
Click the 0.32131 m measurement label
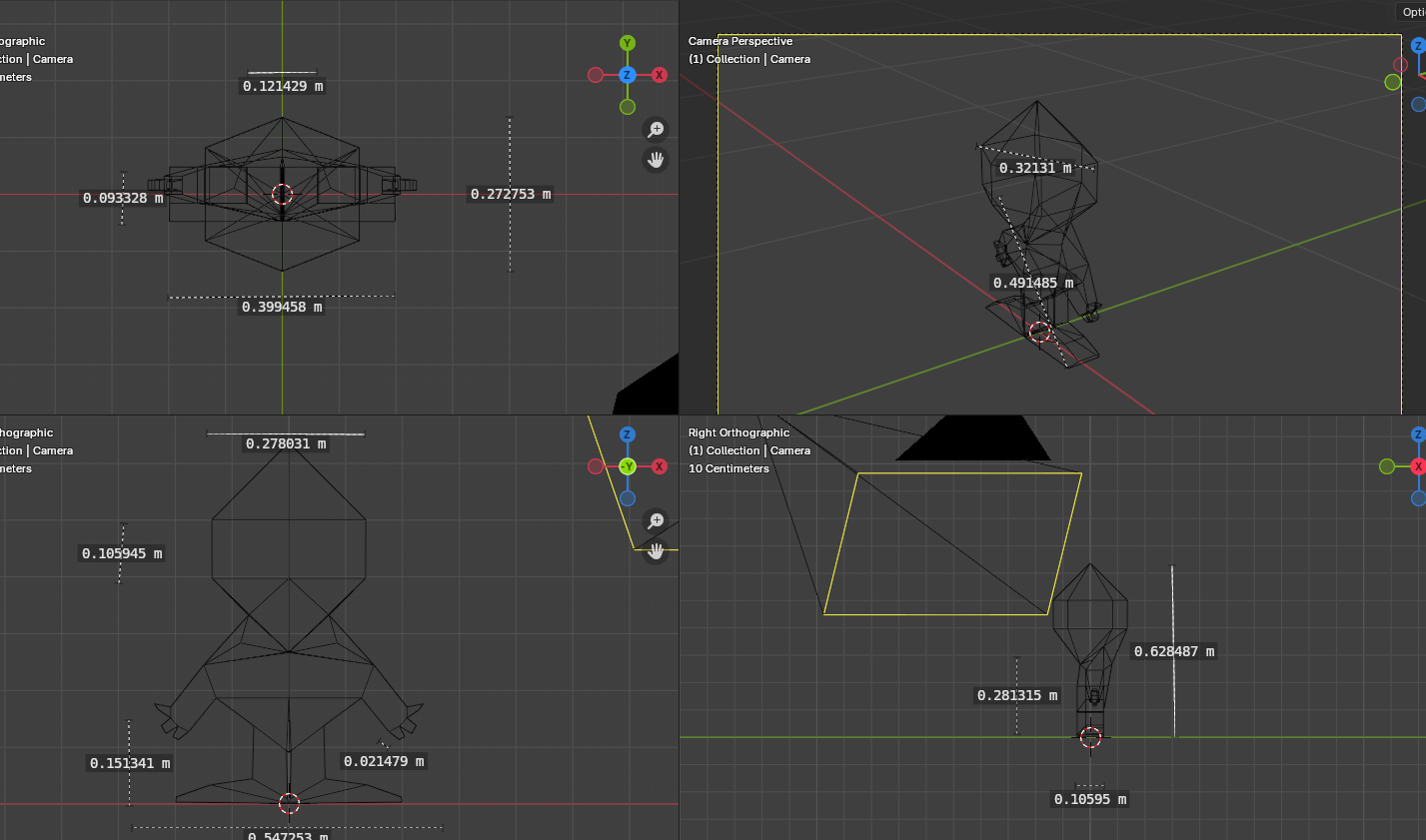(1035, 168)
